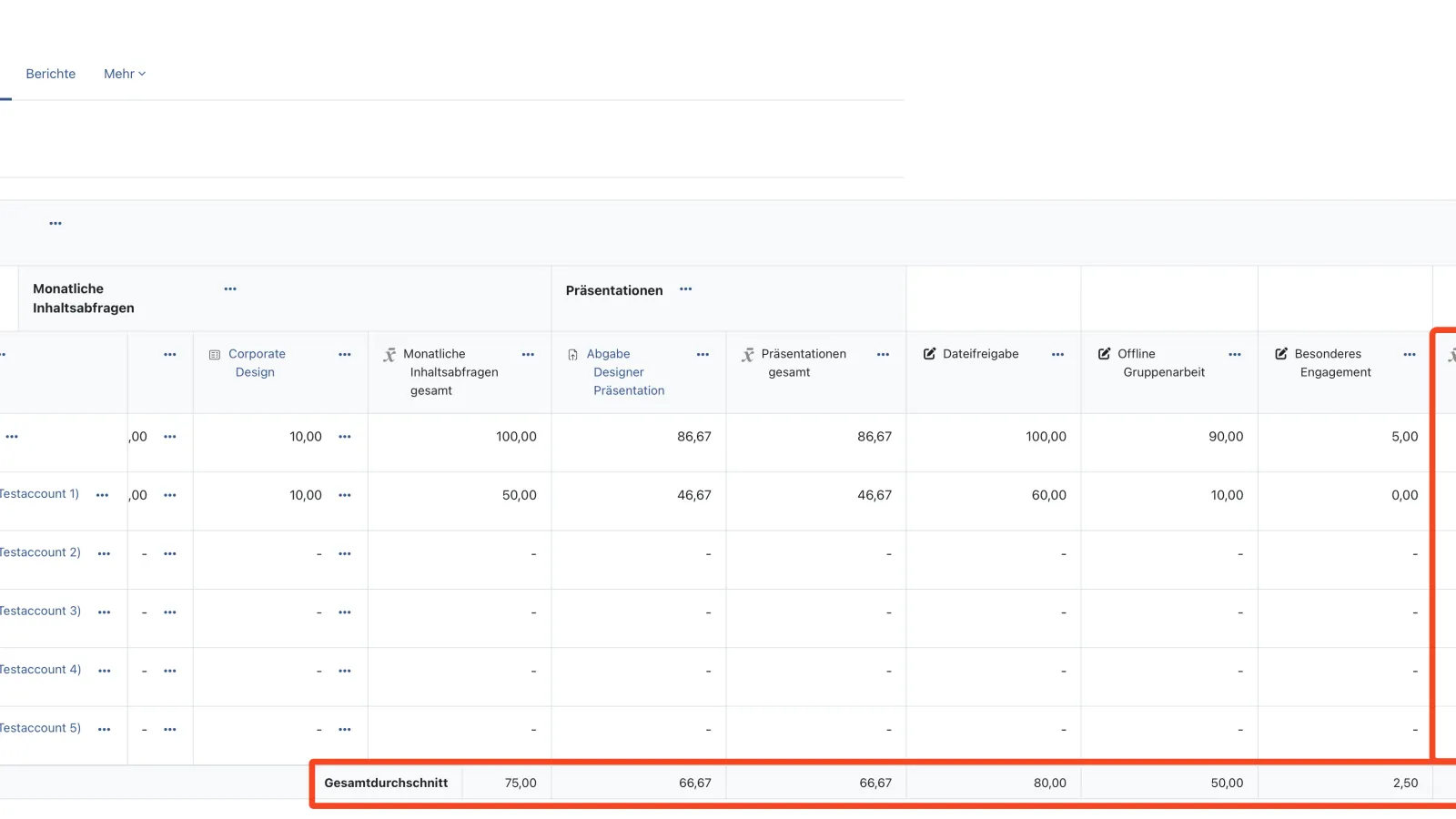This screenshot has width=1456, height=819.
Task: Open the Berichte tab
Action: tap(50, 74)
